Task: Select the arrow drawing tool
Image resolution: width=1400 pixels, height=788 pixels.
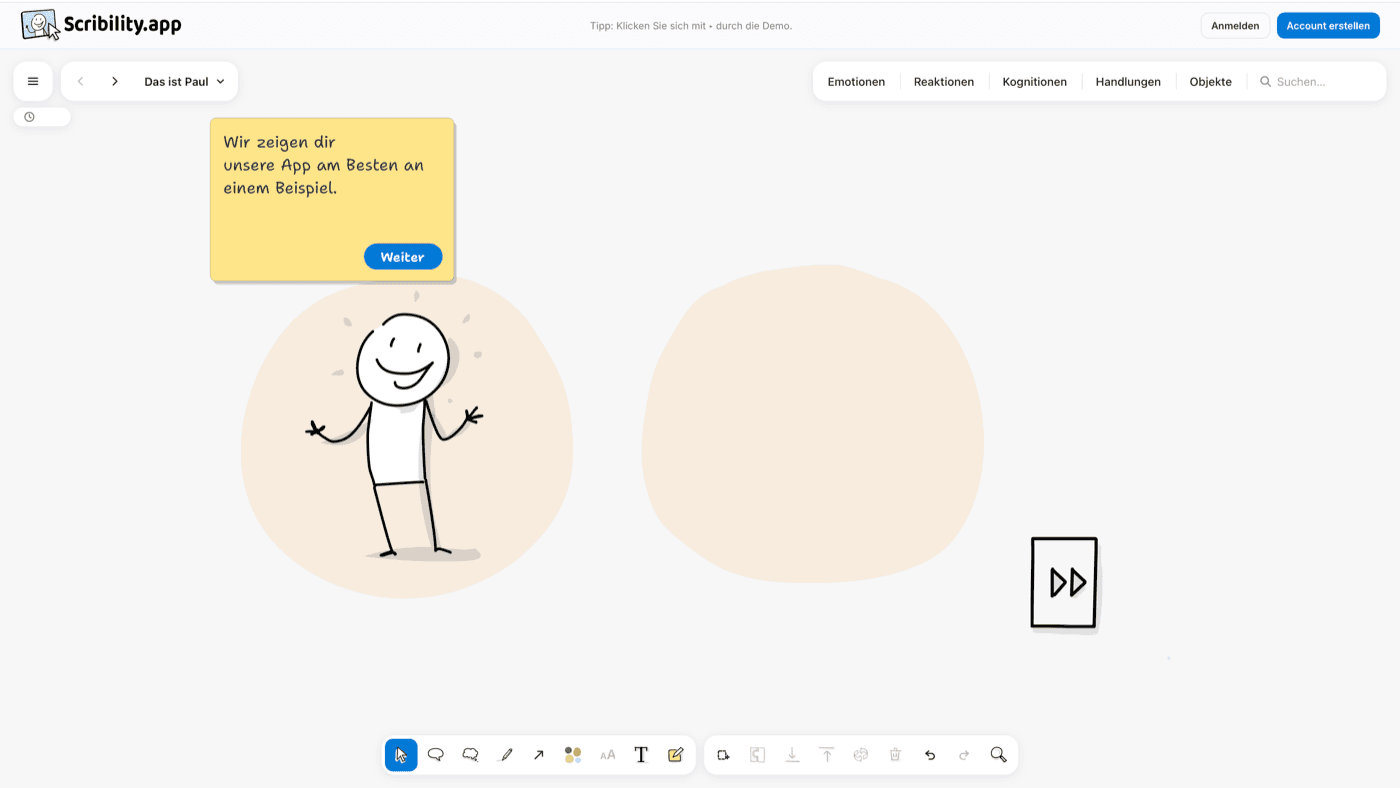Action: coord(539,755)
